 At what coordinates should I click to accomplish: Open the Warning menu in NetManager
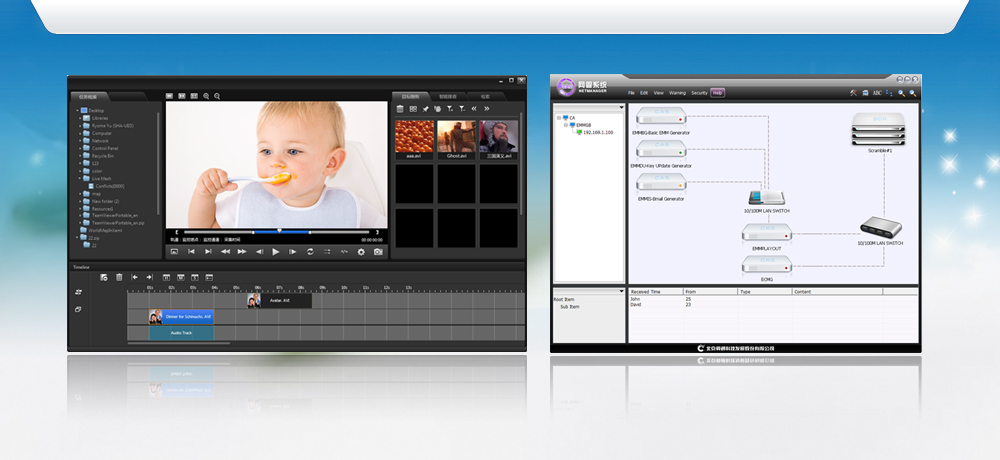[x=677, y=93]
